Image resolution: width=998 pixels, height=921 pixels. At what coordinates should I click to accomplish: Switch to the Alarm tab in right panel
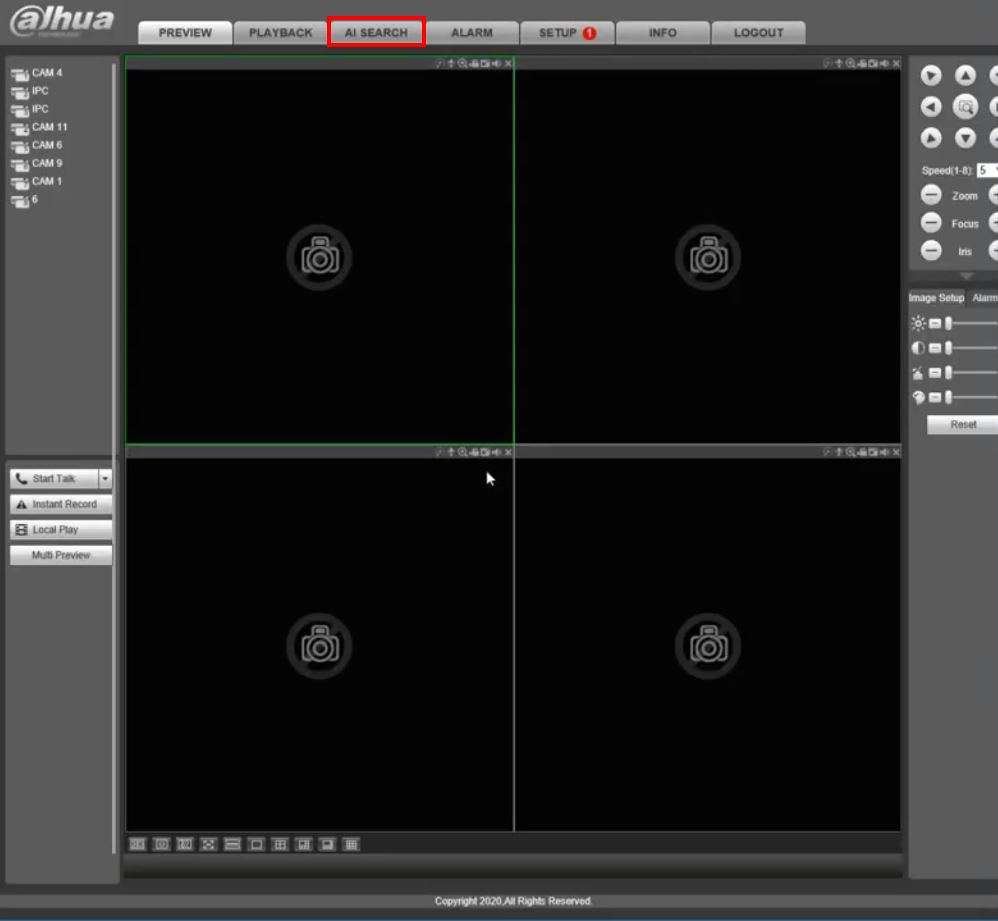click(x=984, y=298)
